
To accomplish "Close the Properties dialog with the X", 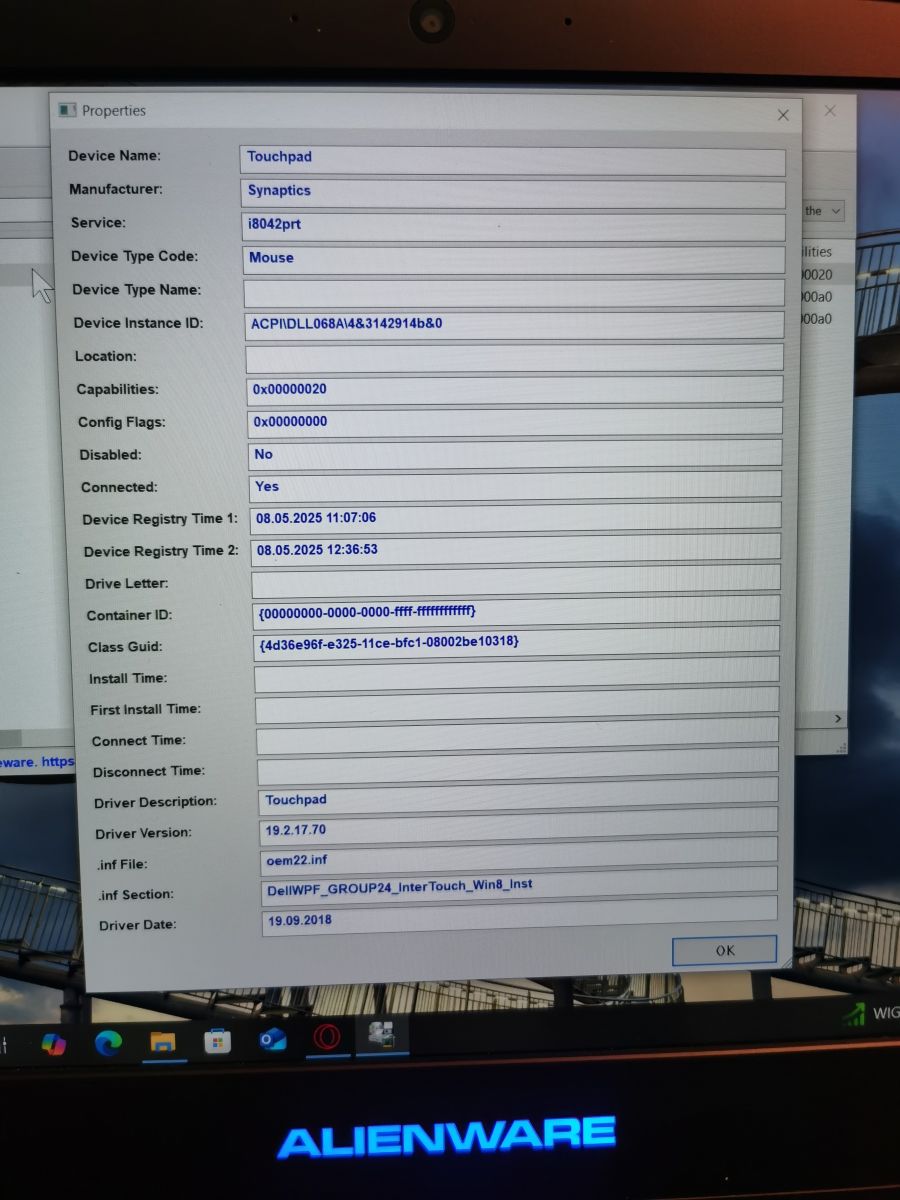I will click(x=783, y=115).
